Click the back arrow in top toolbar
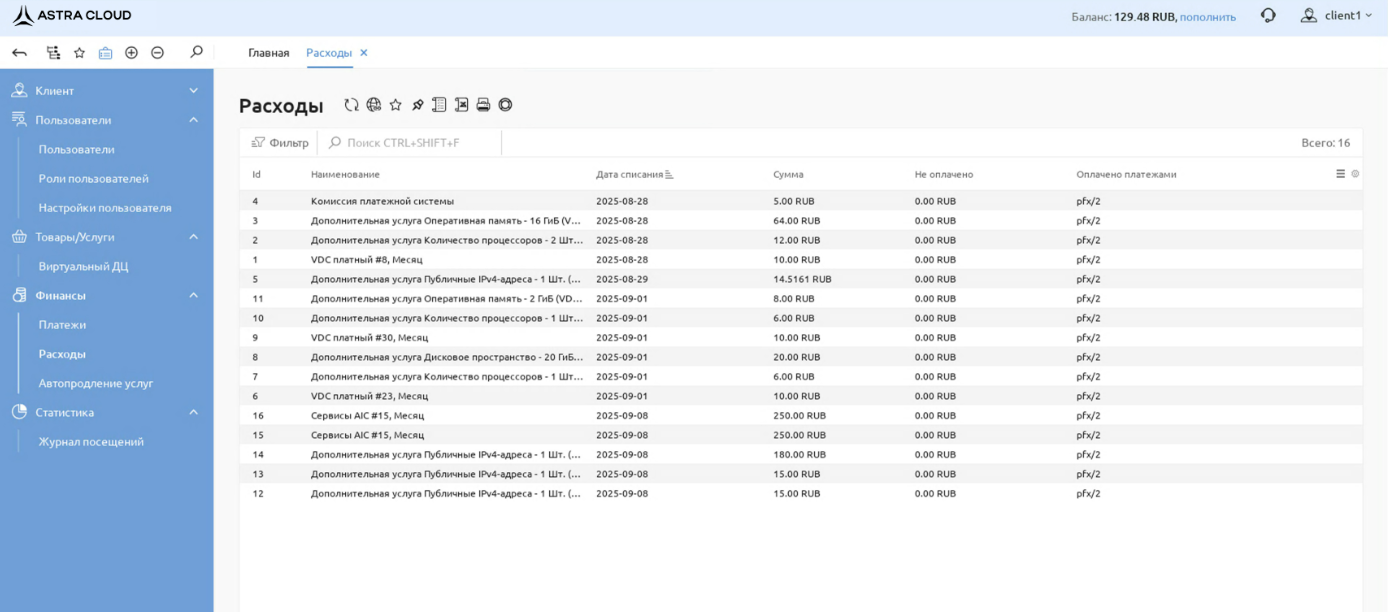 click(20, 53)
